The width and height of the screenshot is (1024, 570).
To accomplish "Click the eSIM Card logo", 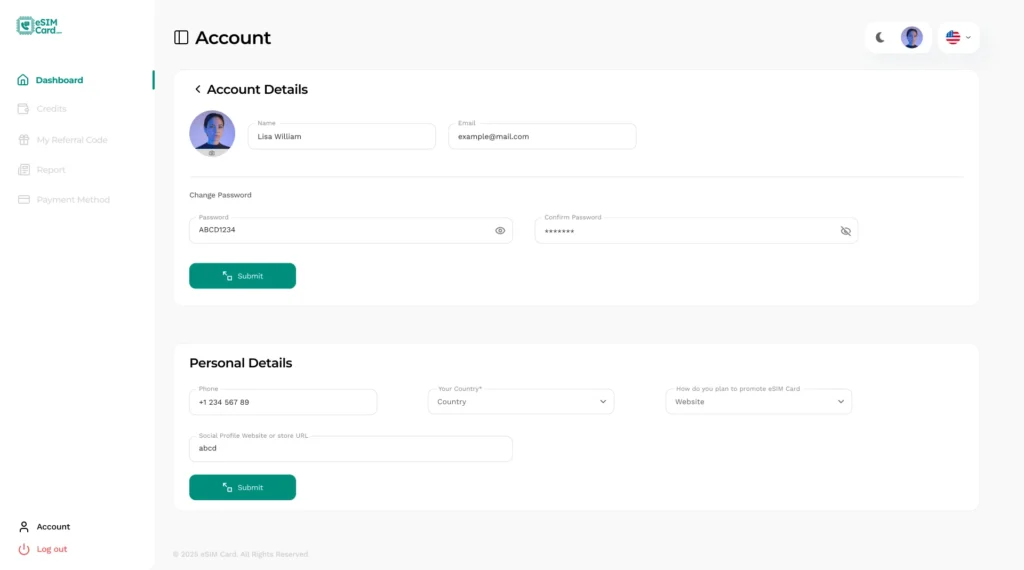I will [40, 26].
